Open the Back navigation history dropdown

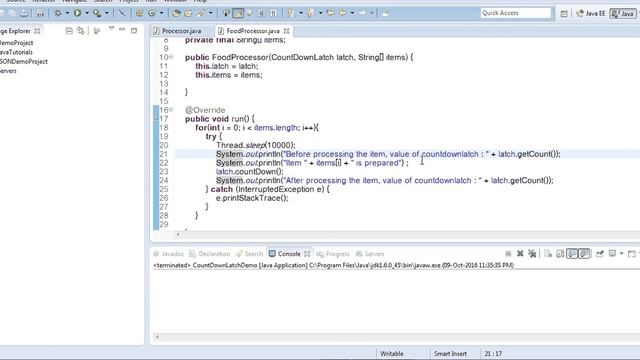pos(352,13)
